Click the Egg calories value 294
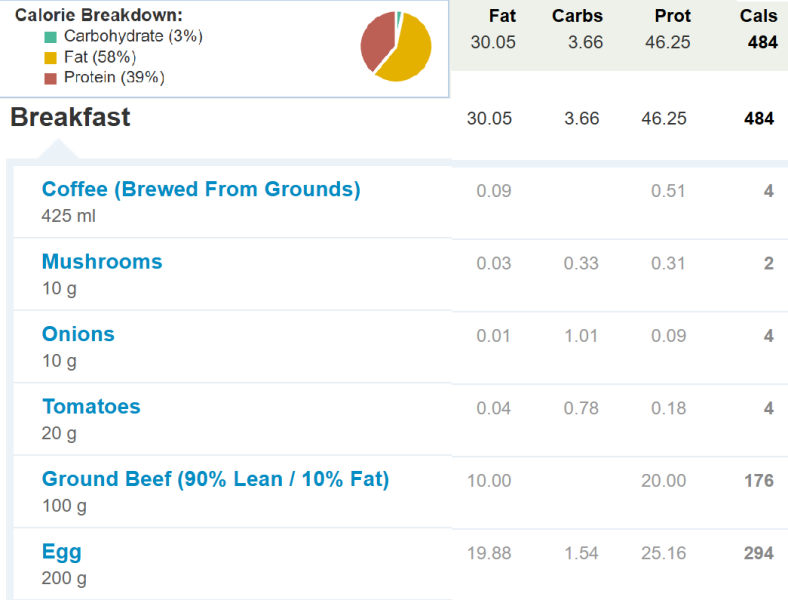788x600 pixels. (x=759, y=553)
